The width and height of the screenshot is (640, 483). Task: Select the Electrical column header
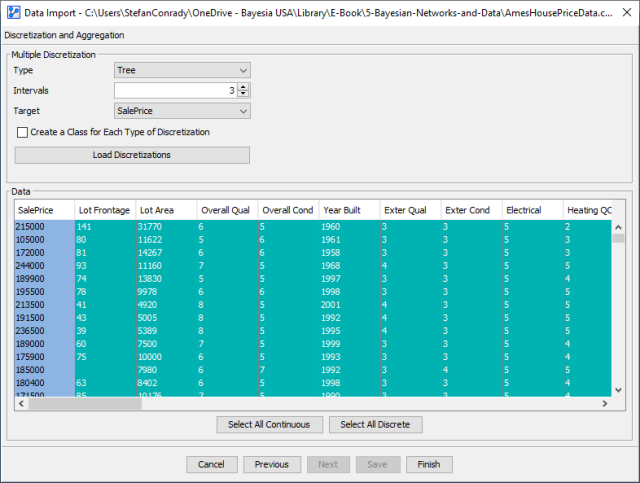[533, 210]
